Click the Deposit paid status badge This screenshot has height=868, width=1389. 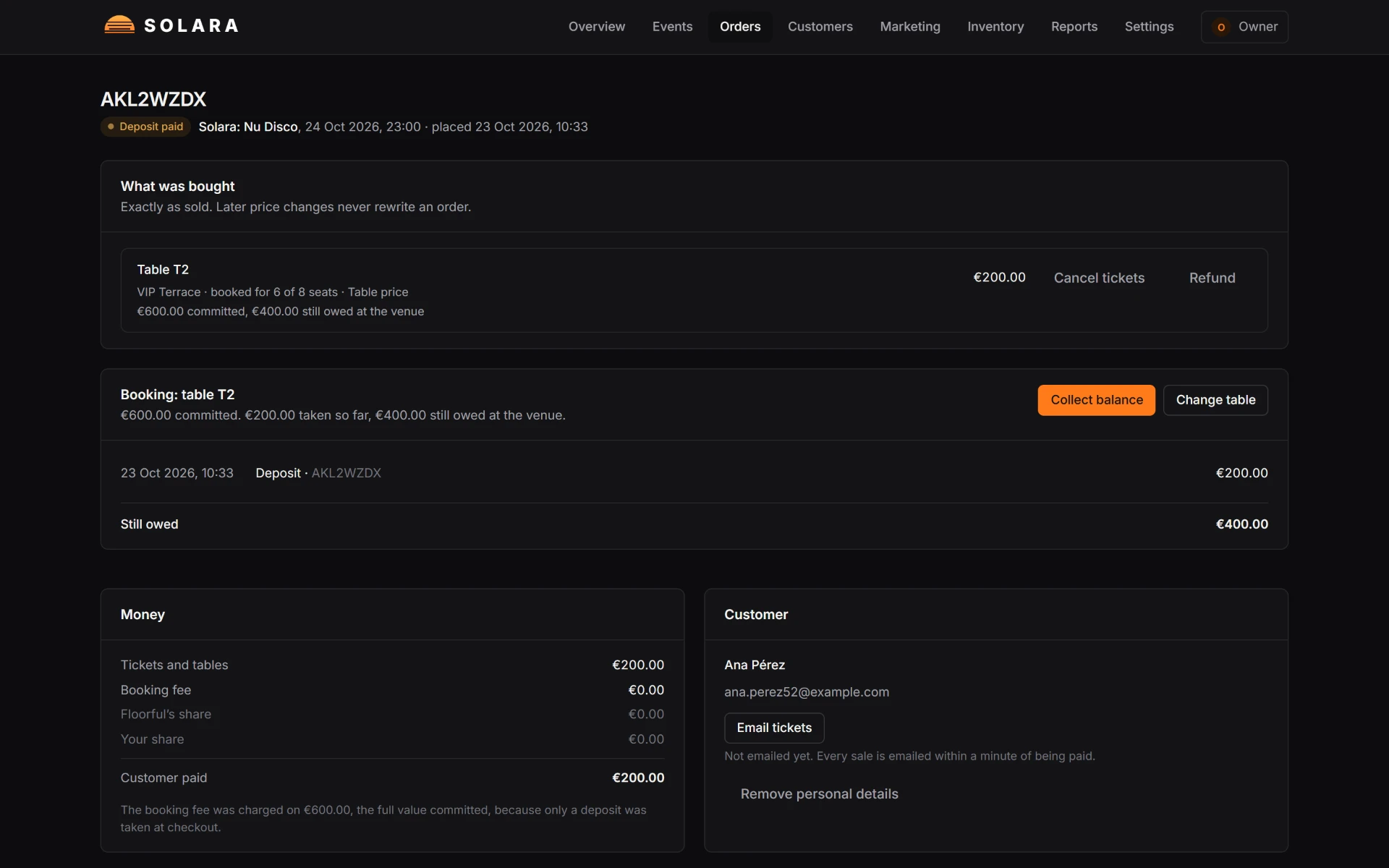click(x=145, y=127)
